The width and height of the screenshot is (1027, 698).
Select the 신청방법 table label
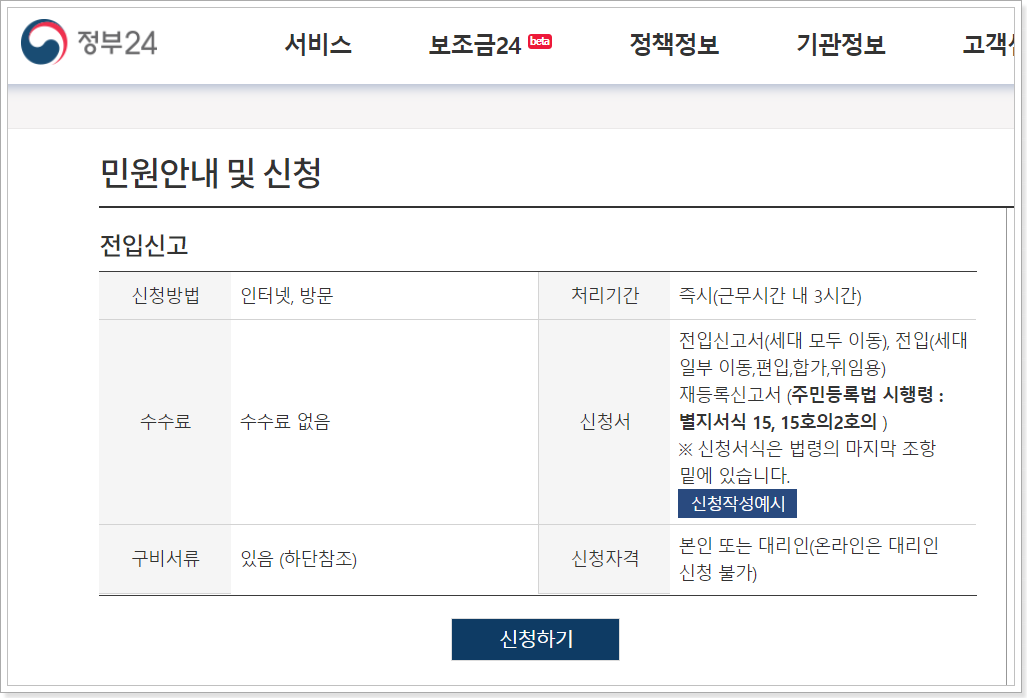click(164, 295)
